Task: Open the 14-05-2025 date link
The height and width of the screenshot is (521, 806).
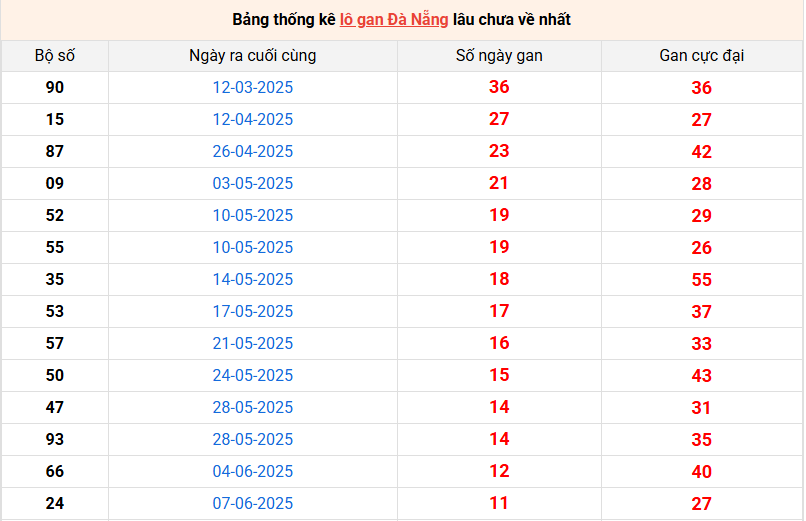Action: click(253, 280)
